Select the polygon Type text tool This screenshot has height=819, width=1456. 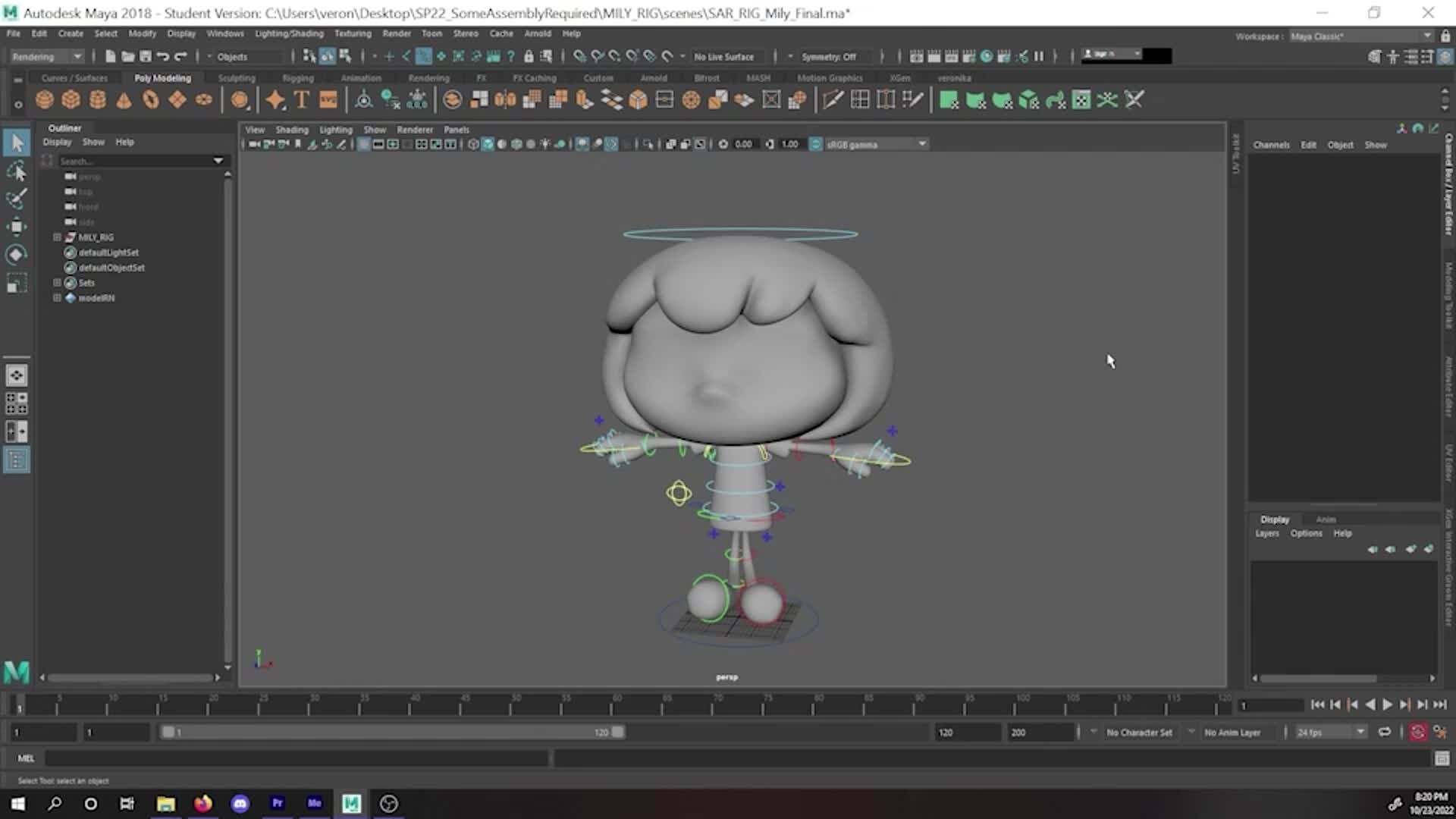tap(301, 100)
